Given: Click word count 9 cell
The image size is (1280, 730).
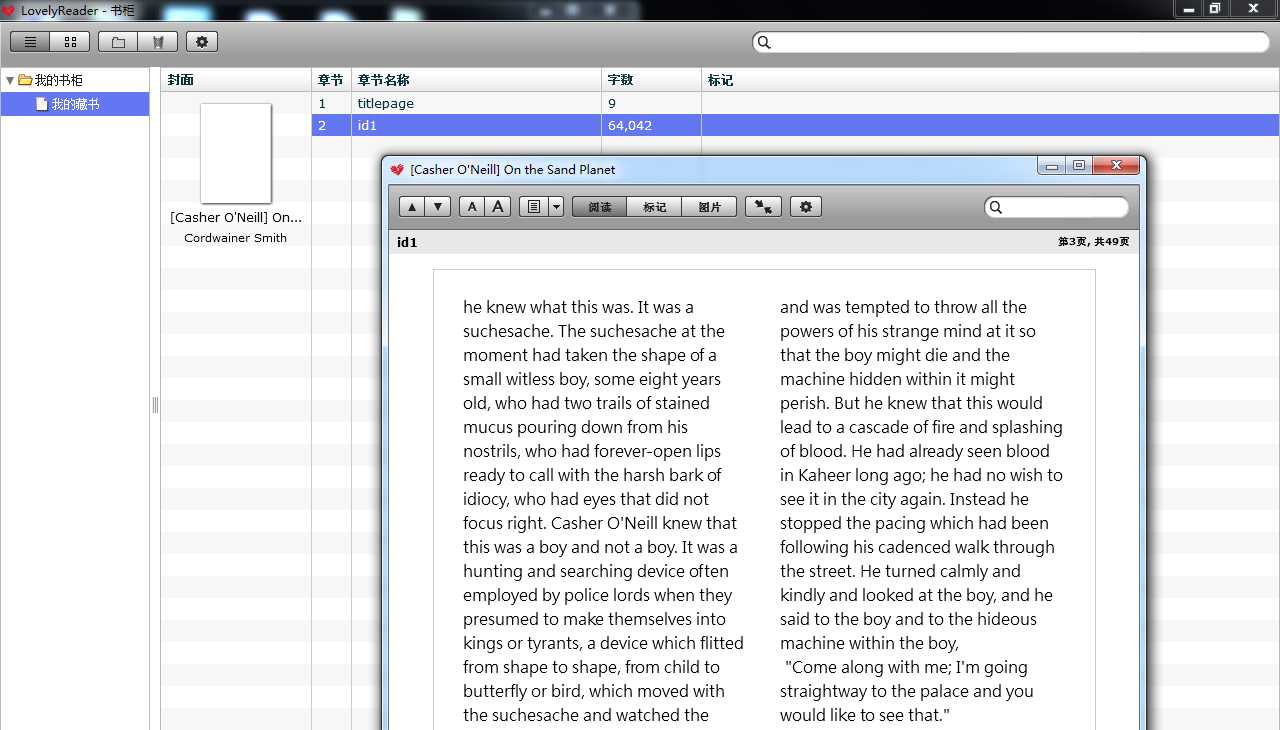Looking at the screenshot, I should pos(651,103).
